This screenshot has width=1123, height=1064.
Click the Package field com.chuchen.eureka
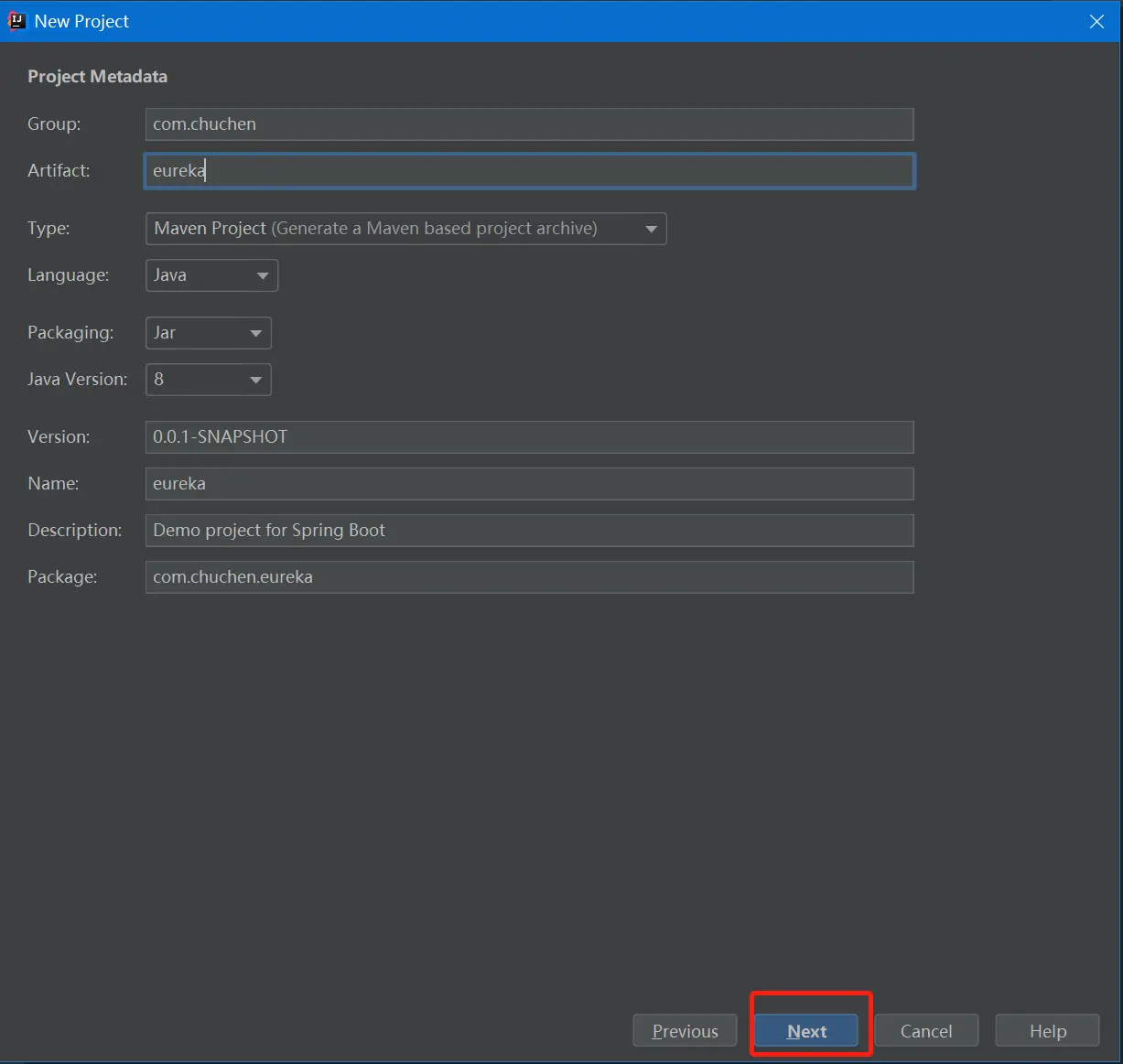[x=529, y=577]
